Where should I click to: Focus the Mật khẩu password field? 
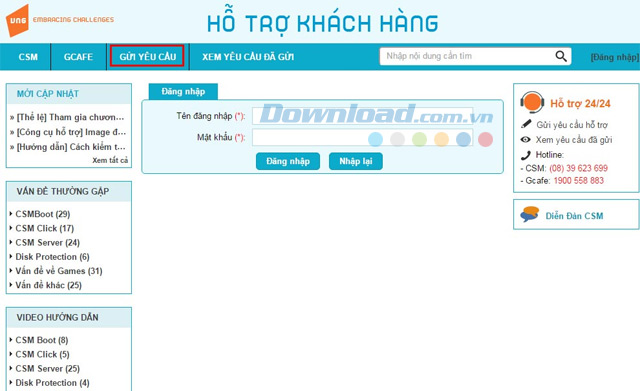tap(362, 138)
